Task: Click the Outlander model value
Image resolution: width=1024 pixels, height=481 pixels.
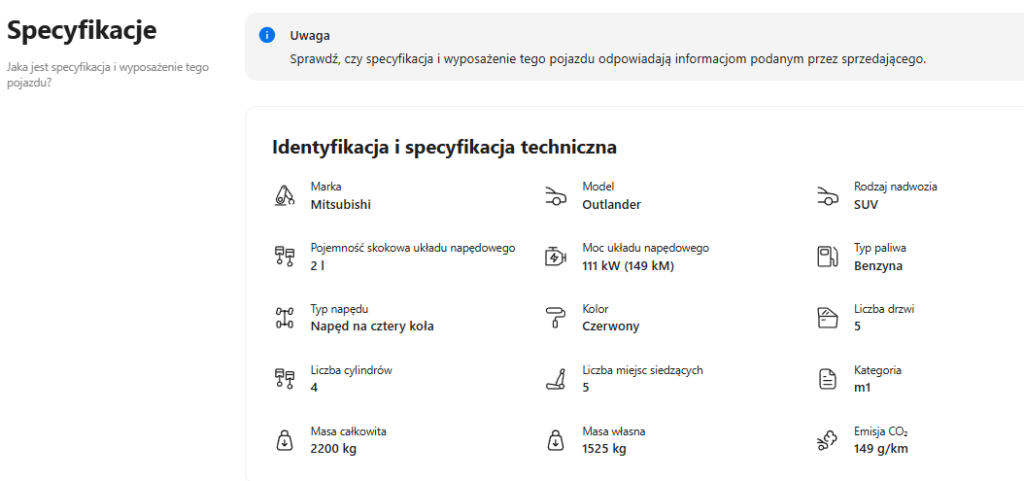Action: click(611, 204)
